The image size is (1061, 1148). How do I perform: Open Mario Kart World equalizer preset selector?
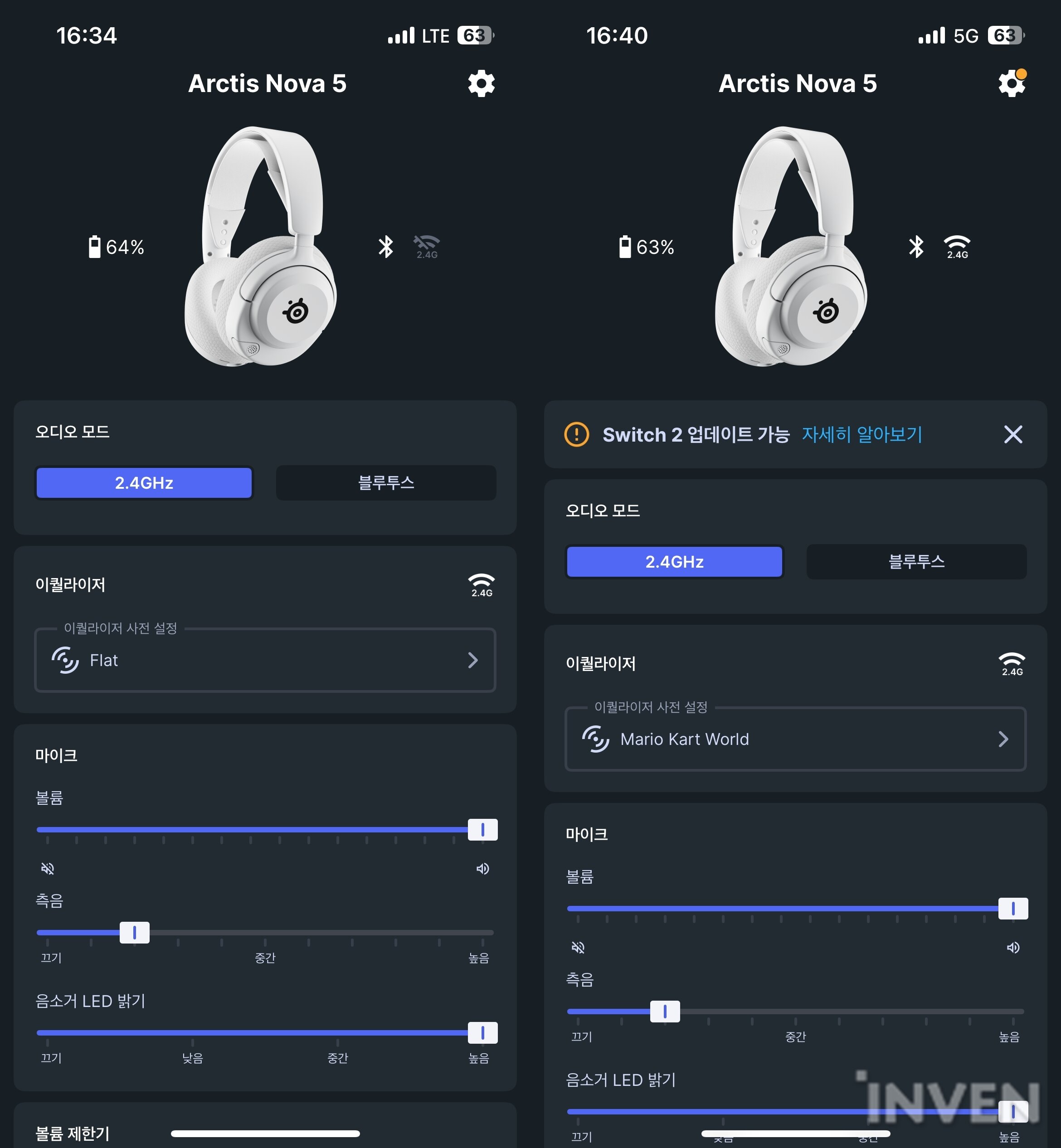796,739
